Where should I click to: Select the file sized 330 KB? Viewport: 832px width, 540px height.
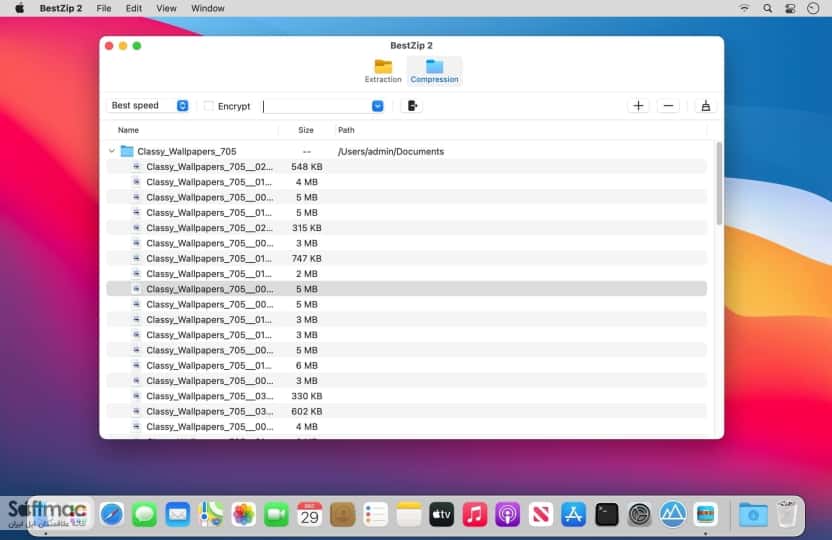pyautogui.click(x=406, y=396)
